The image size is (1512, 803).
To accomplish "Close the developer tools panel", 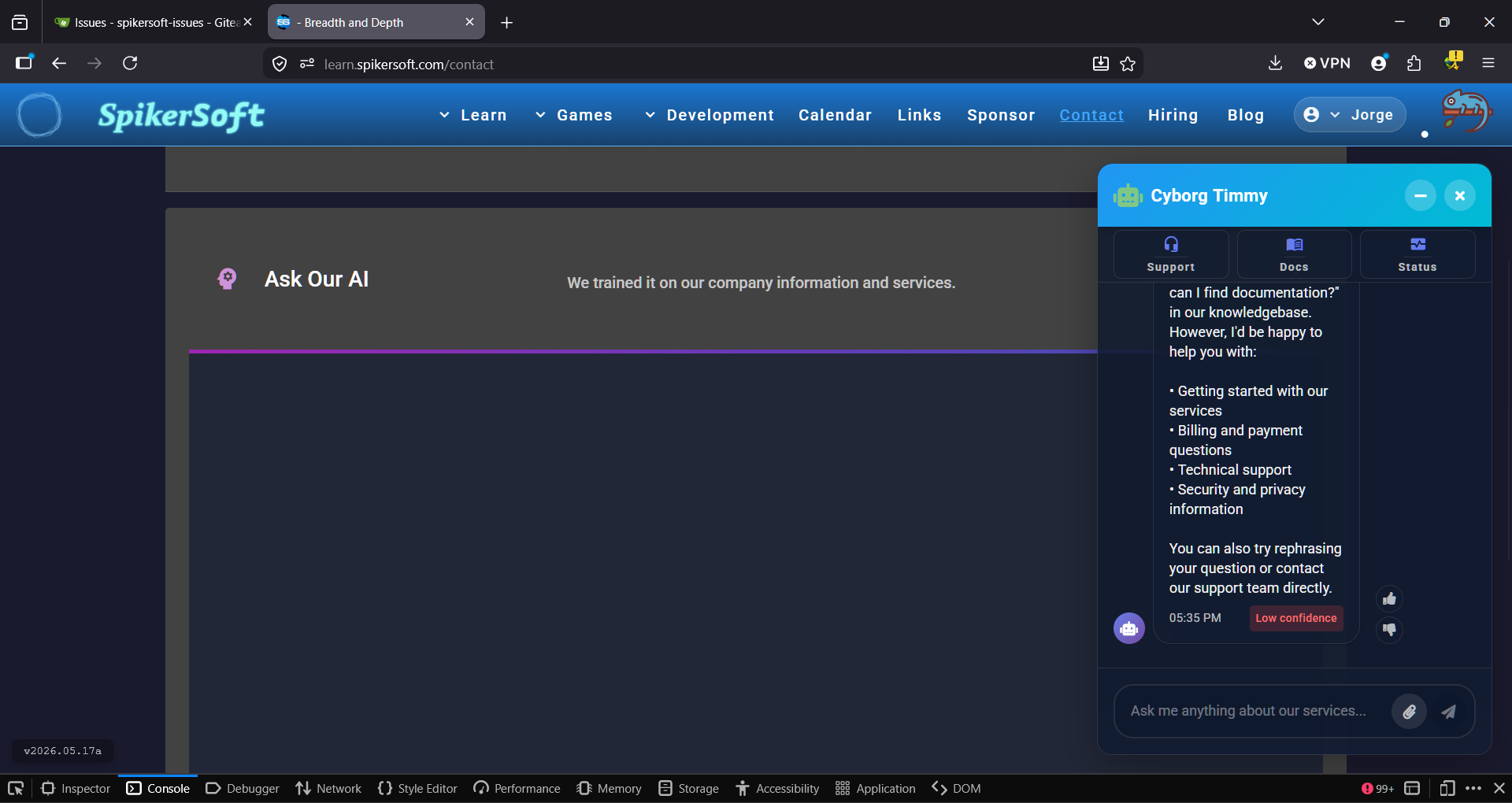I will click(x=1499, y=788).
